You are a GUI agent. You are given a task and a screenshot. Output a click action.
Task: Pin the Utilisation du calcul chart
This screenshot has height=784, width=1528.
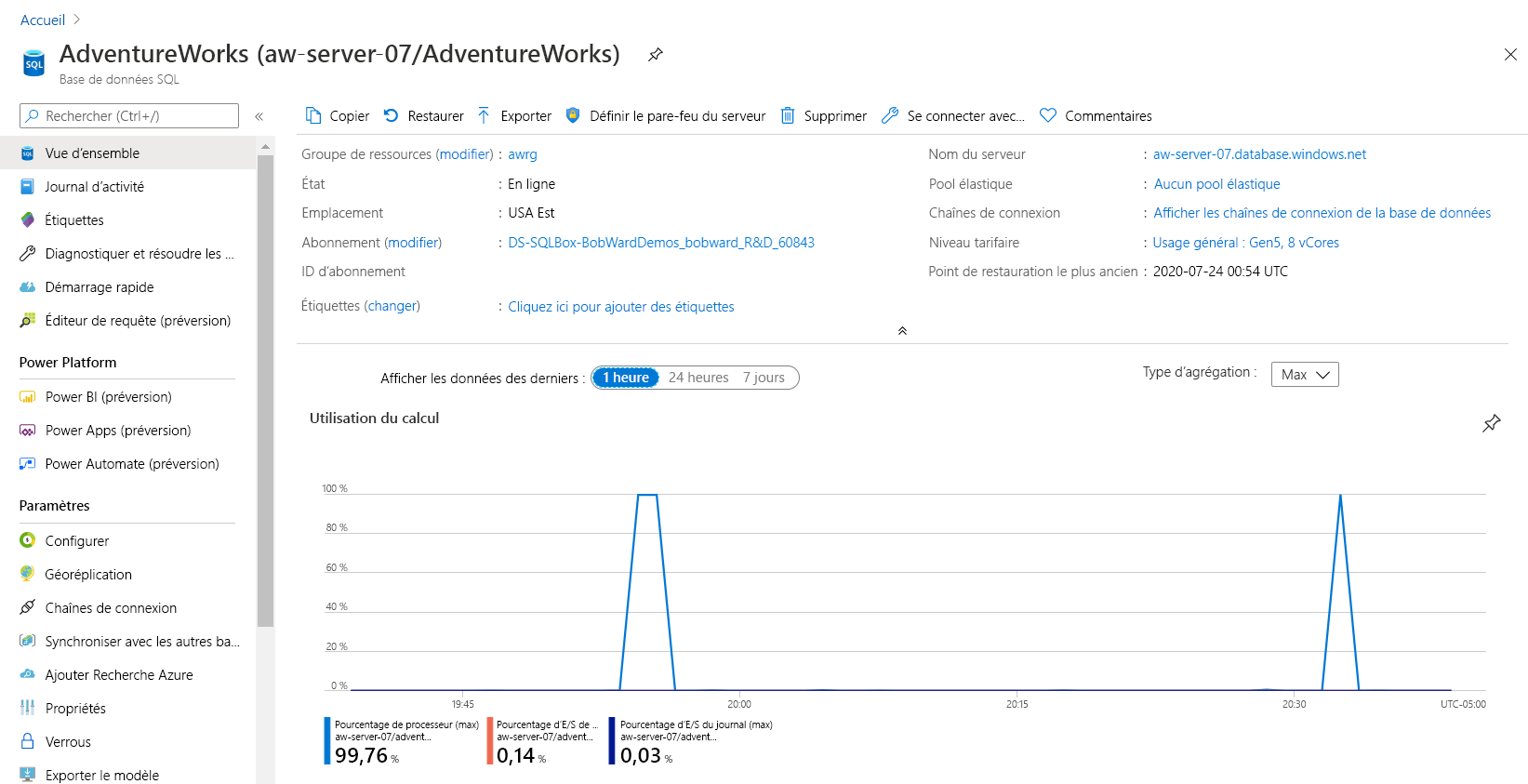click(1492, 423)
